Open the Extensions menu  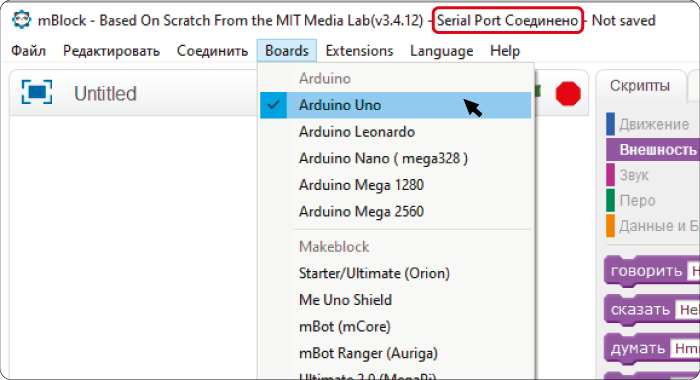tap(359, 51)
